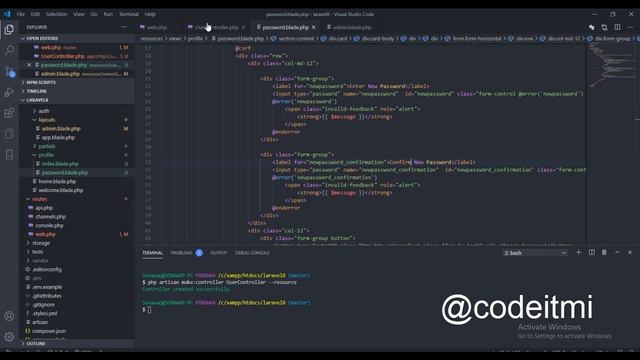Screen dimensions: 640x360
Task: Open console.php in routes folder
Action: pyautogui.click(x=49, y=226)
